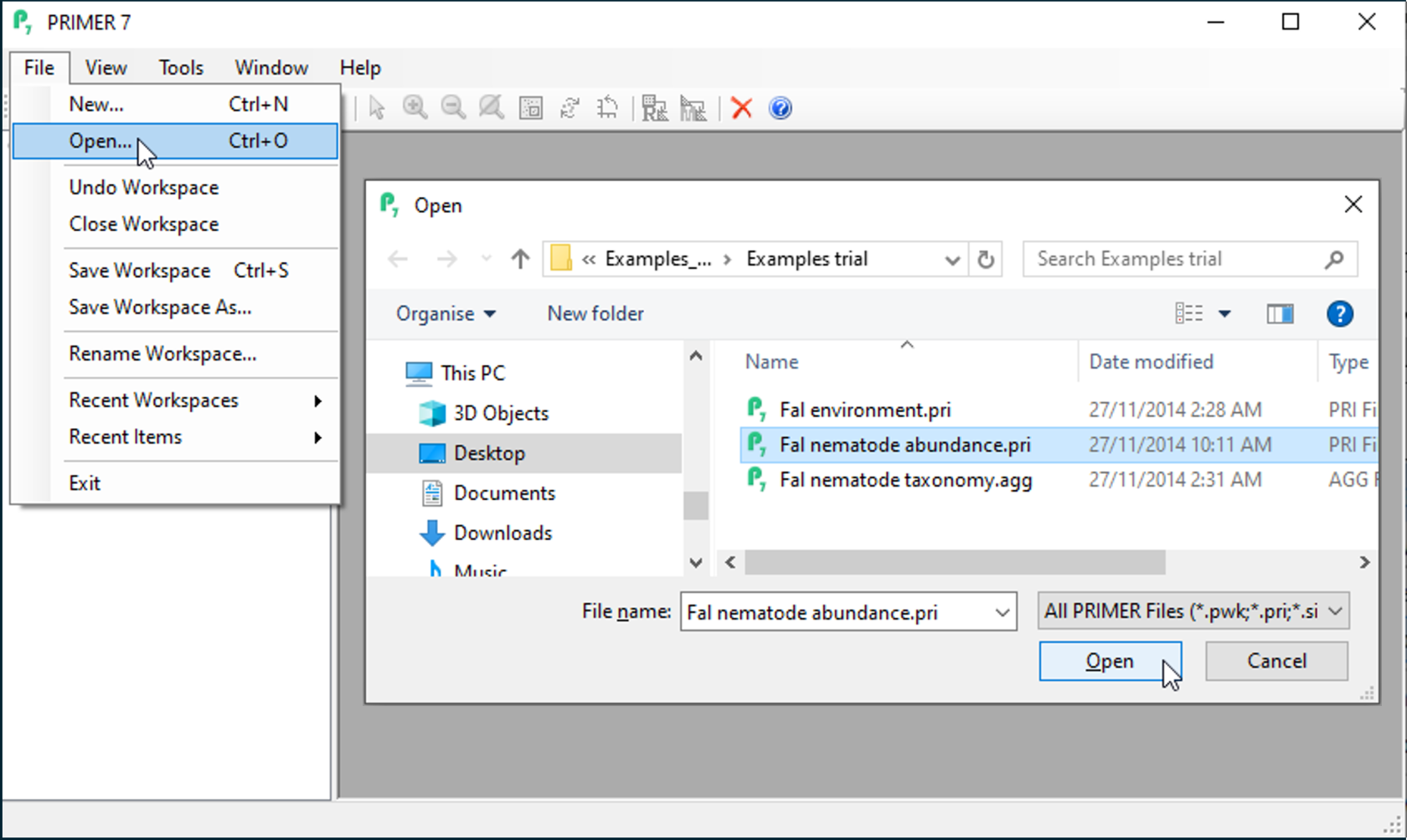1407x840 pixels.
Task: Click the Open button in dialog
Action: [x=1111, y=662]
